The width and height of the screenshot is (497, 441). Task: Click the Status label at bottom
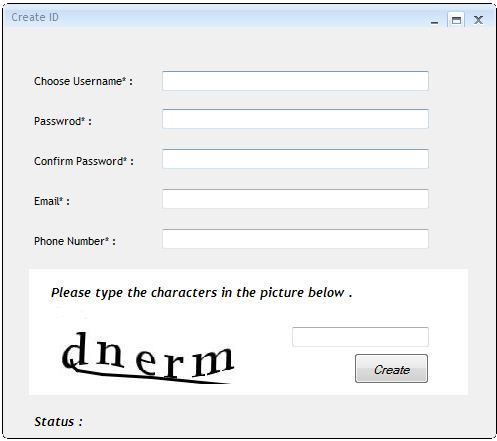[x=58, y=422]
